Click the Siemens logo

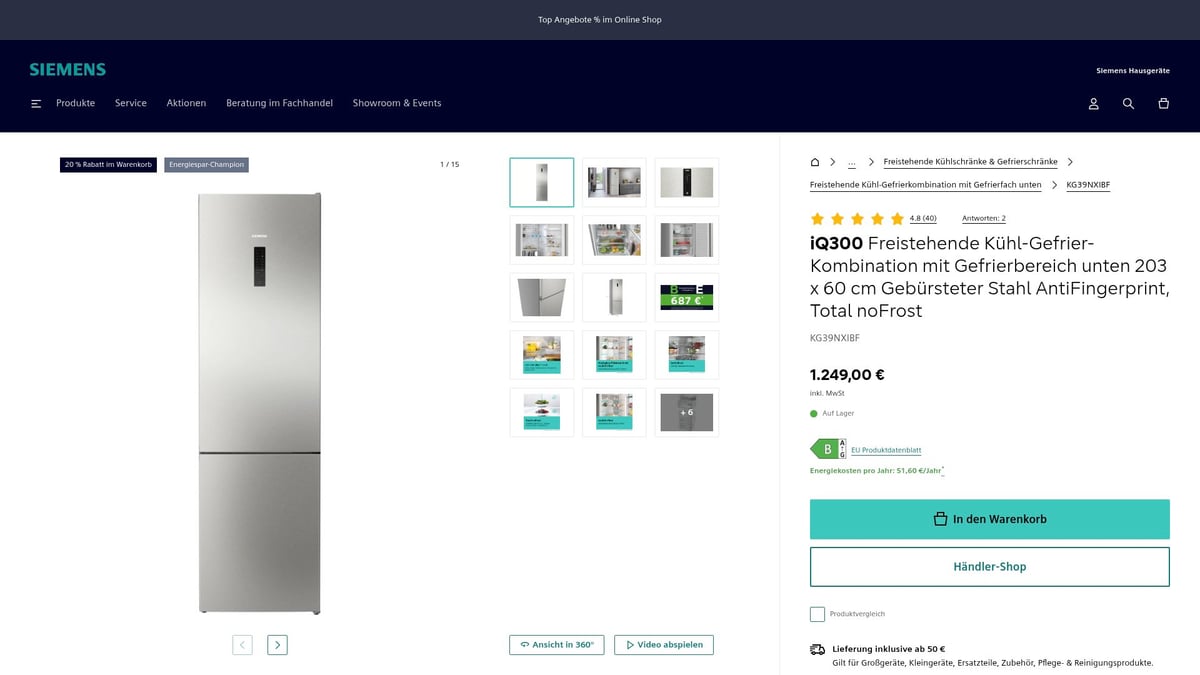tap(67, 70)
